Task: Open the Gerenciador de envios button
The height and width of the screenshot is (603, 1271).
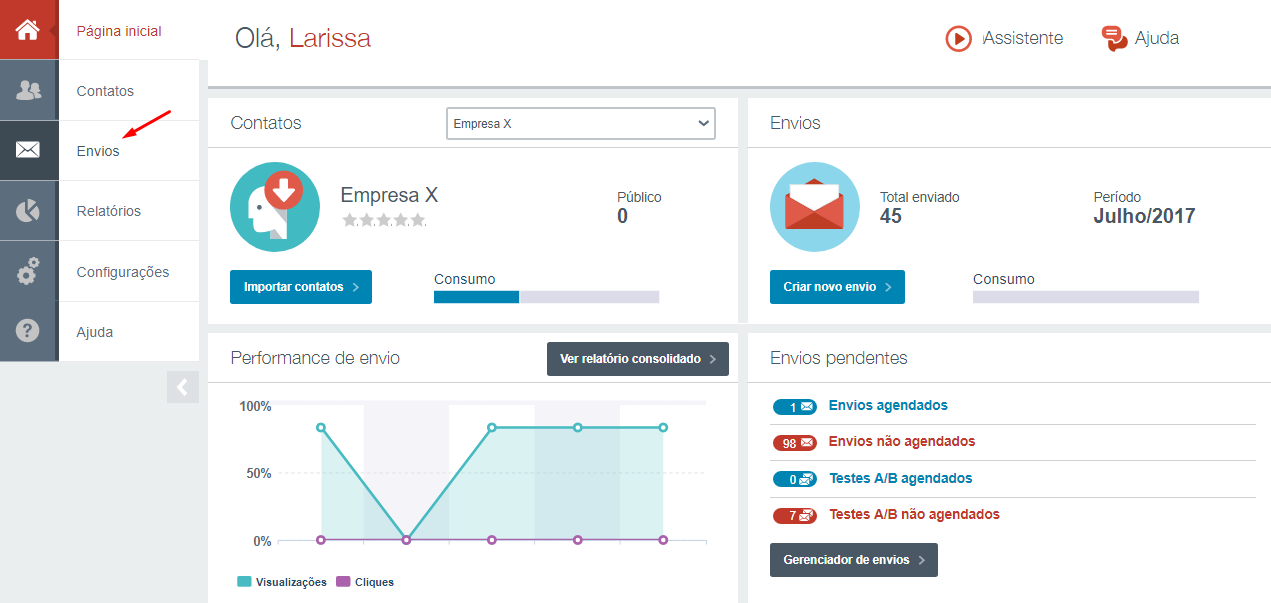Action: pyautogui.click(x=854, y=560)
